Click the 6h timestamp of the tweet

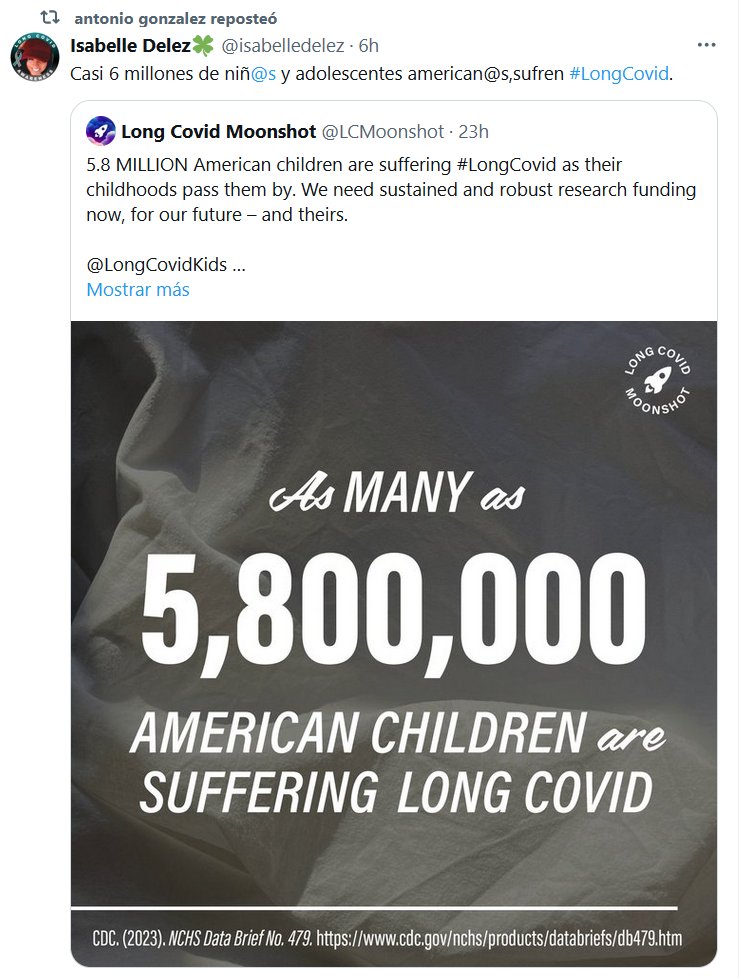pyautogui.click(x=369, y=46)
